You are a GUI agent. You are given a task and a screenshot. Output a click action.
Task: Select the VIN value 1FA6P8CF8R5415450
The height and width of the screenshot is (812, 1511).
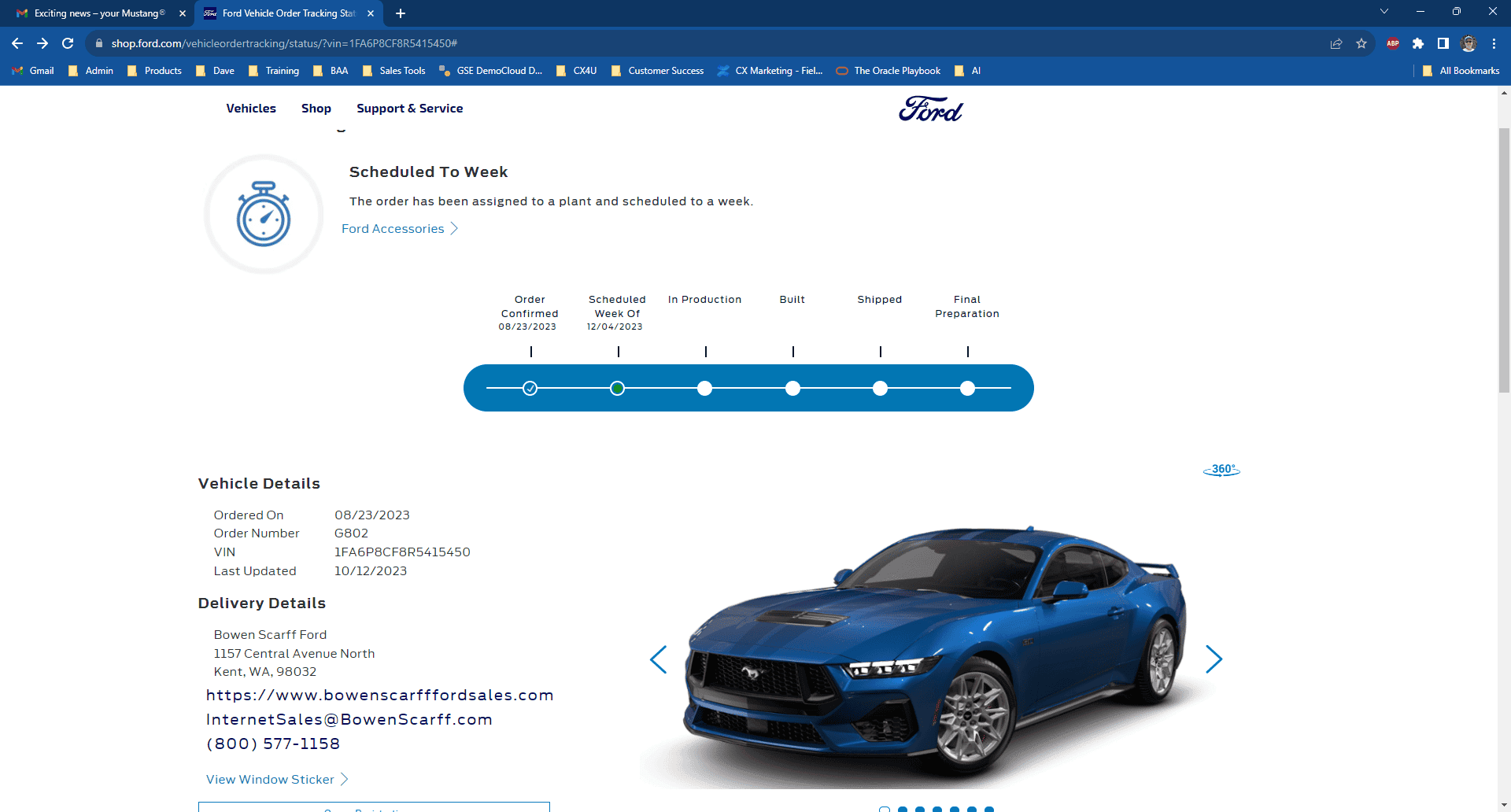pos(402,552)
